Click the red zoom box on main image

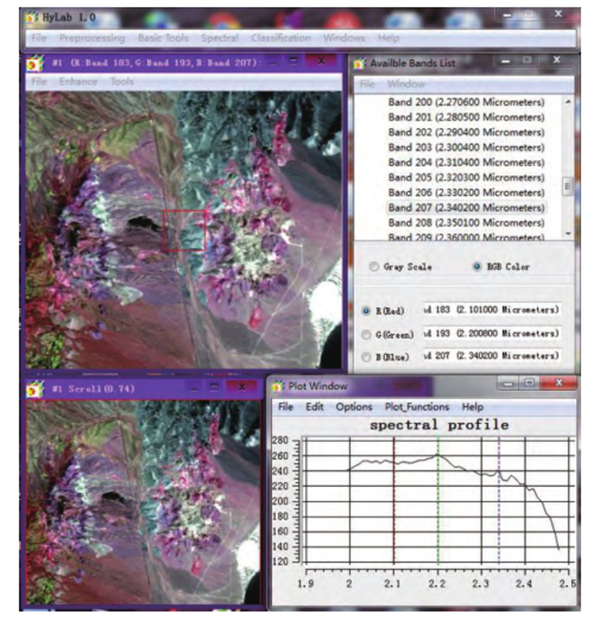coord(184,230)
